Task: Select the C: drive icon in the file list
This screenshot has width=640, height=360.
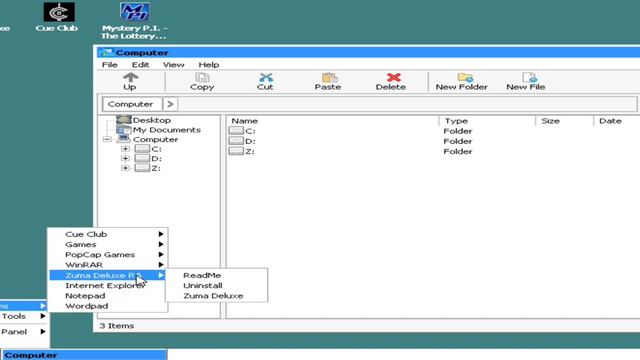Action: click(x=236, y=131)
